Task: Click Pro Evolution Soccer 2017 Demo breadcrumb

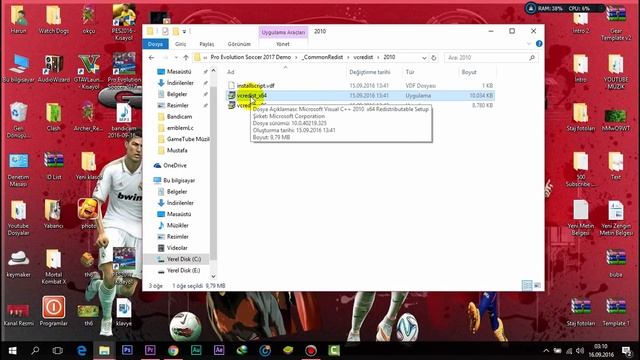Action: 251,57
